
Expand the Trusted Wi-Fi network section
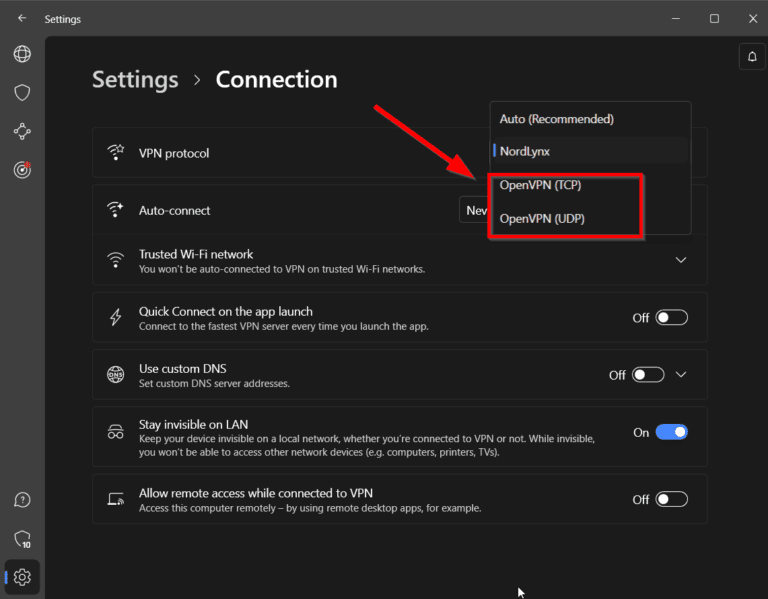coord(681,260)
